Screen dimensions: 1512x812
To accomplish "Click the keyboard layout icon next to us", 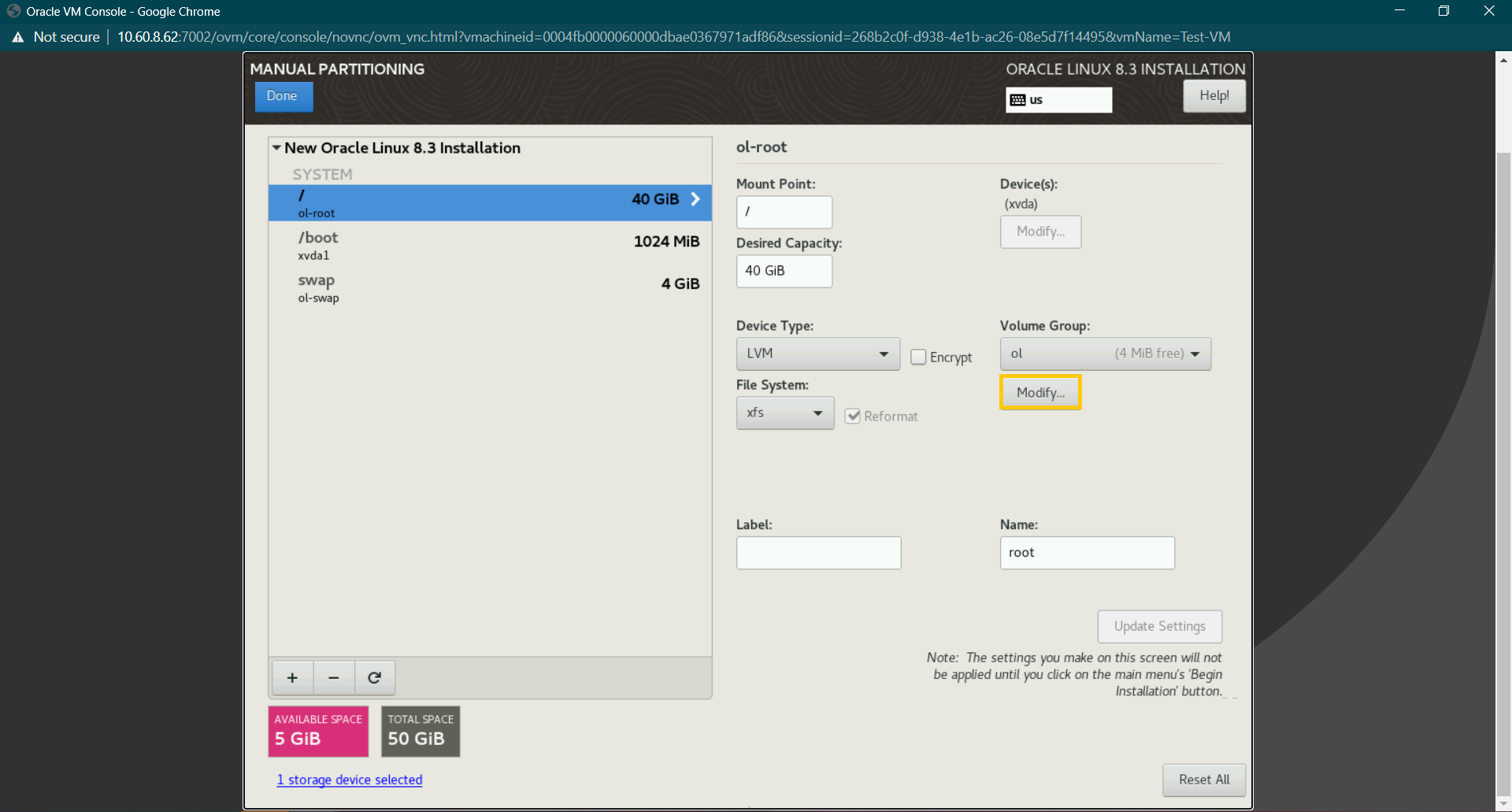I will (1017, 100).
